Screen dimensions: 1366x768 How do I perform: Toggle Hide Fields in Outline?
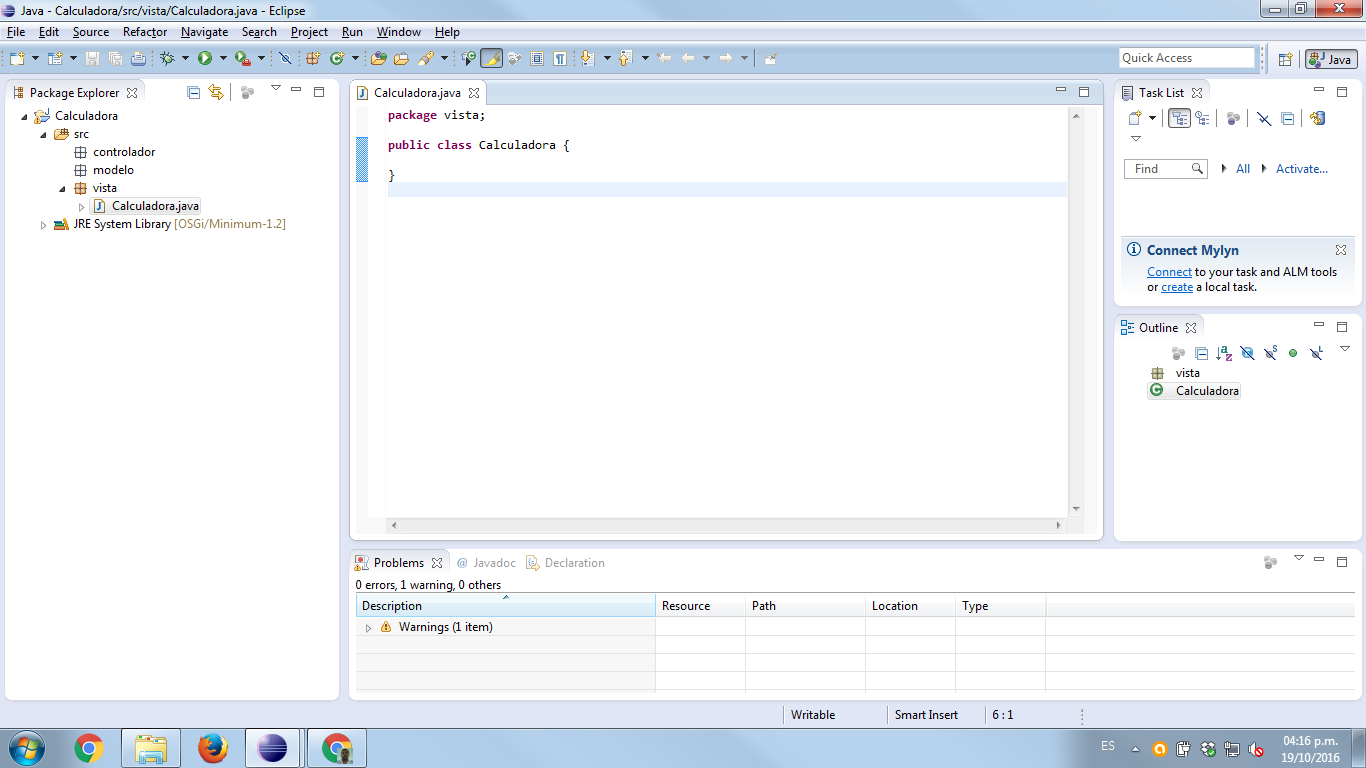pyautogui.click(x=1247, y=353)
